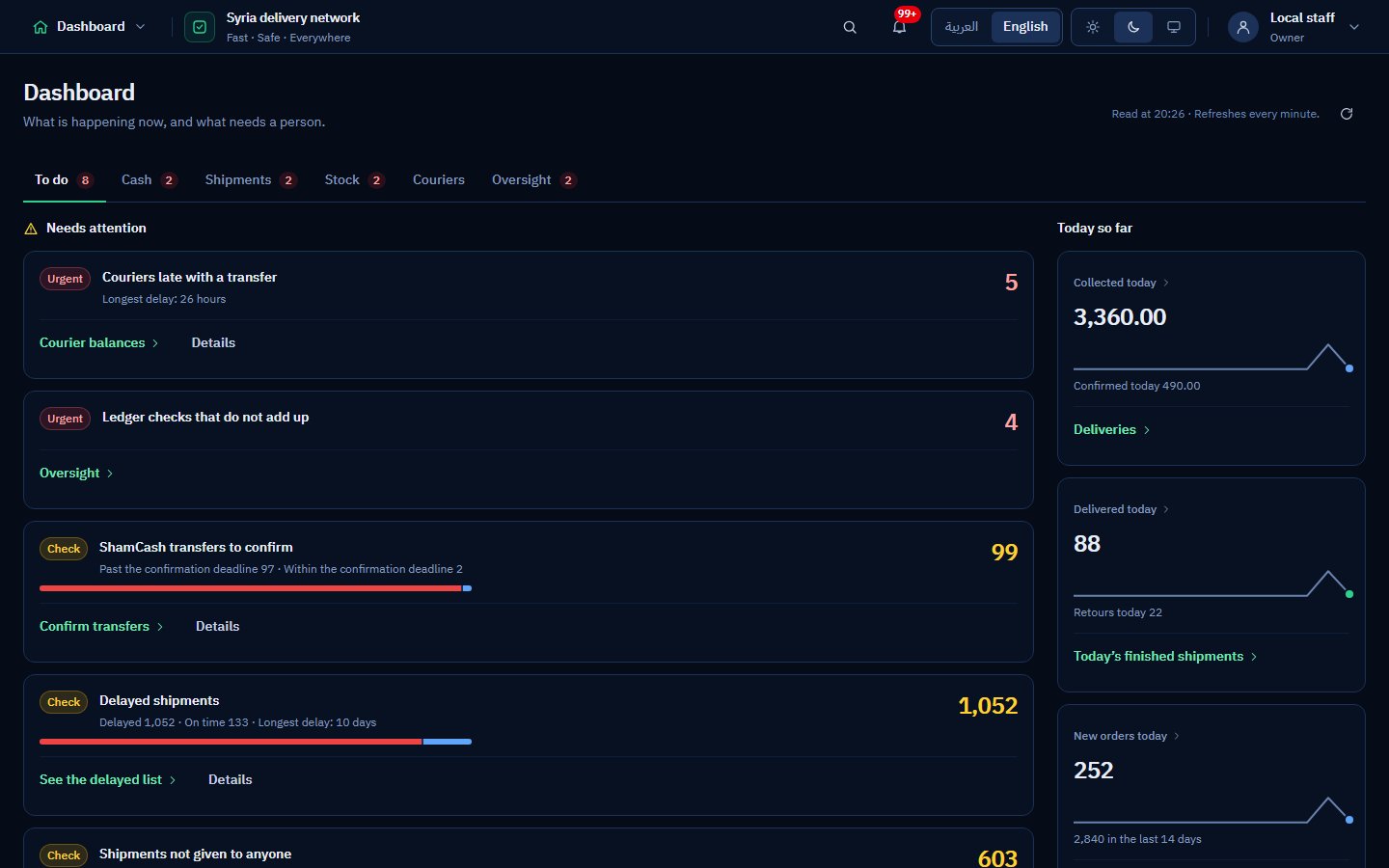1389x868 pixels.
Task: Show Details for ShamCash transfers
Action: (x=217, y=627)
